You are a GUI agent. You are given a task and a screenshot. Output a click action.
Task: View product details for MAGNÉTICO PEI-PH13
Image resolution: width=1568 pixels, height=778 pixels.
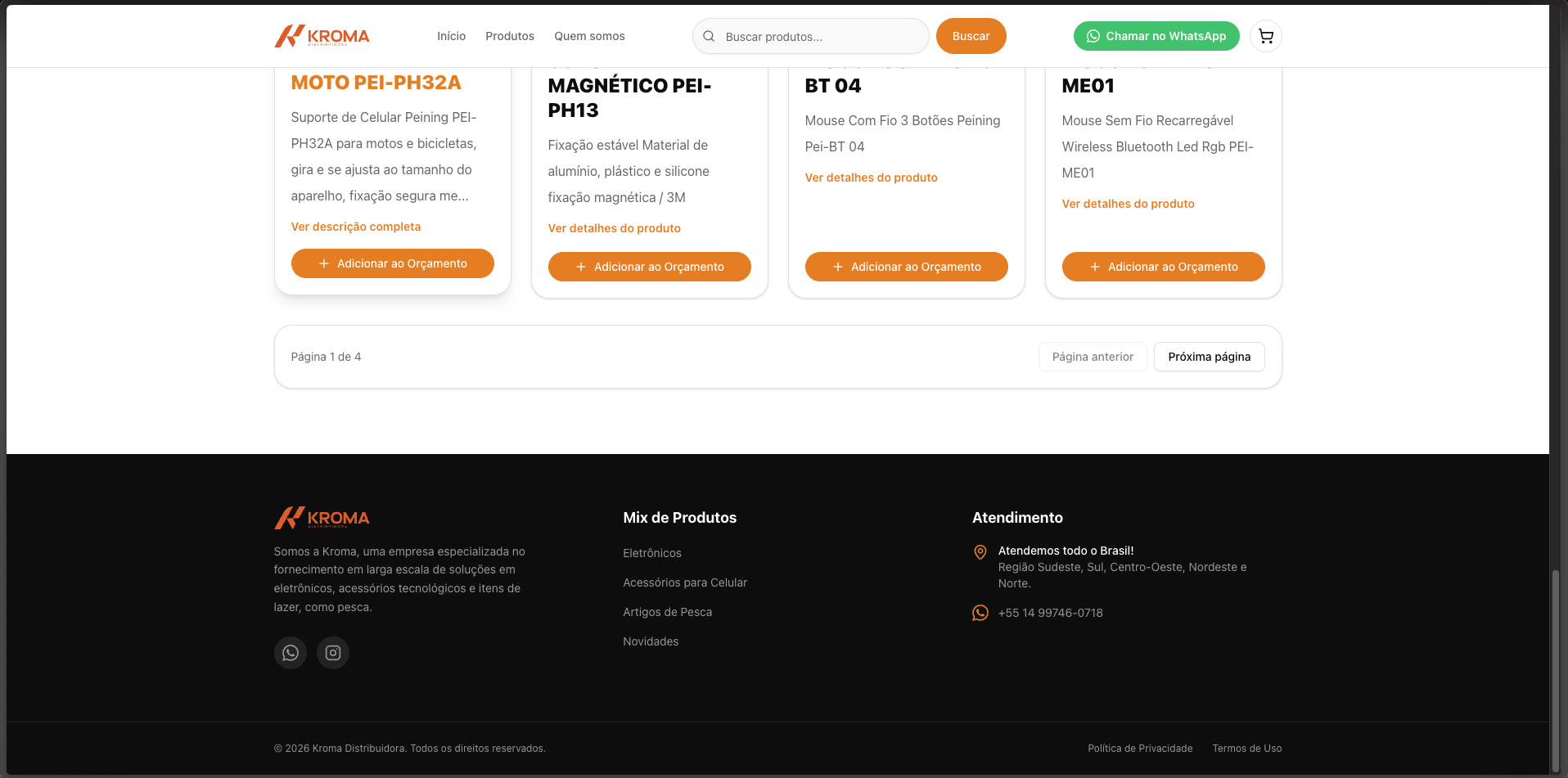[x=615, y=228]
